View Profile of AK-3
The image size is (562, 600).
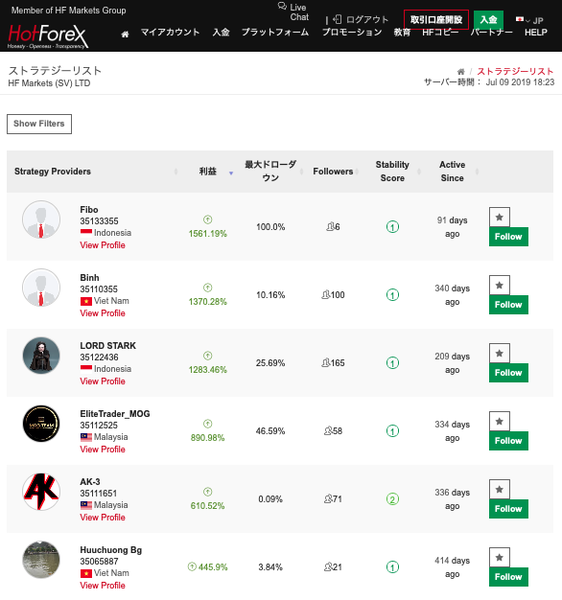103,518
